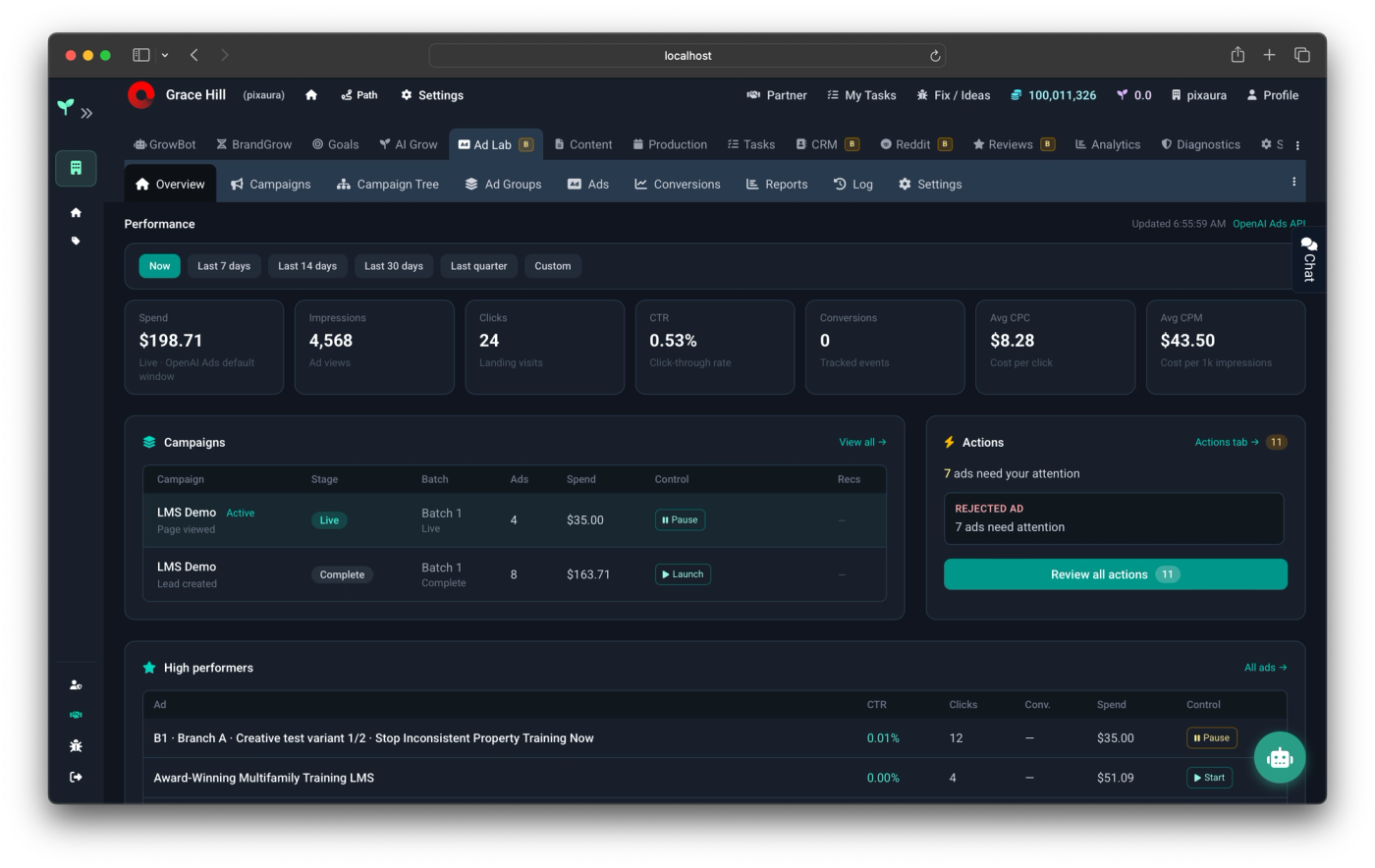Open the Profile menu
Screen dimensions: 1375x868
click(1272, 95)
